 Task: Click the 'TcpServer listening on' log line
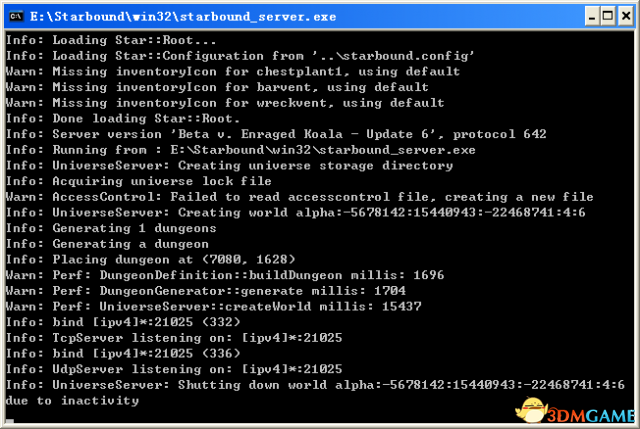click(x=174, y=338)
